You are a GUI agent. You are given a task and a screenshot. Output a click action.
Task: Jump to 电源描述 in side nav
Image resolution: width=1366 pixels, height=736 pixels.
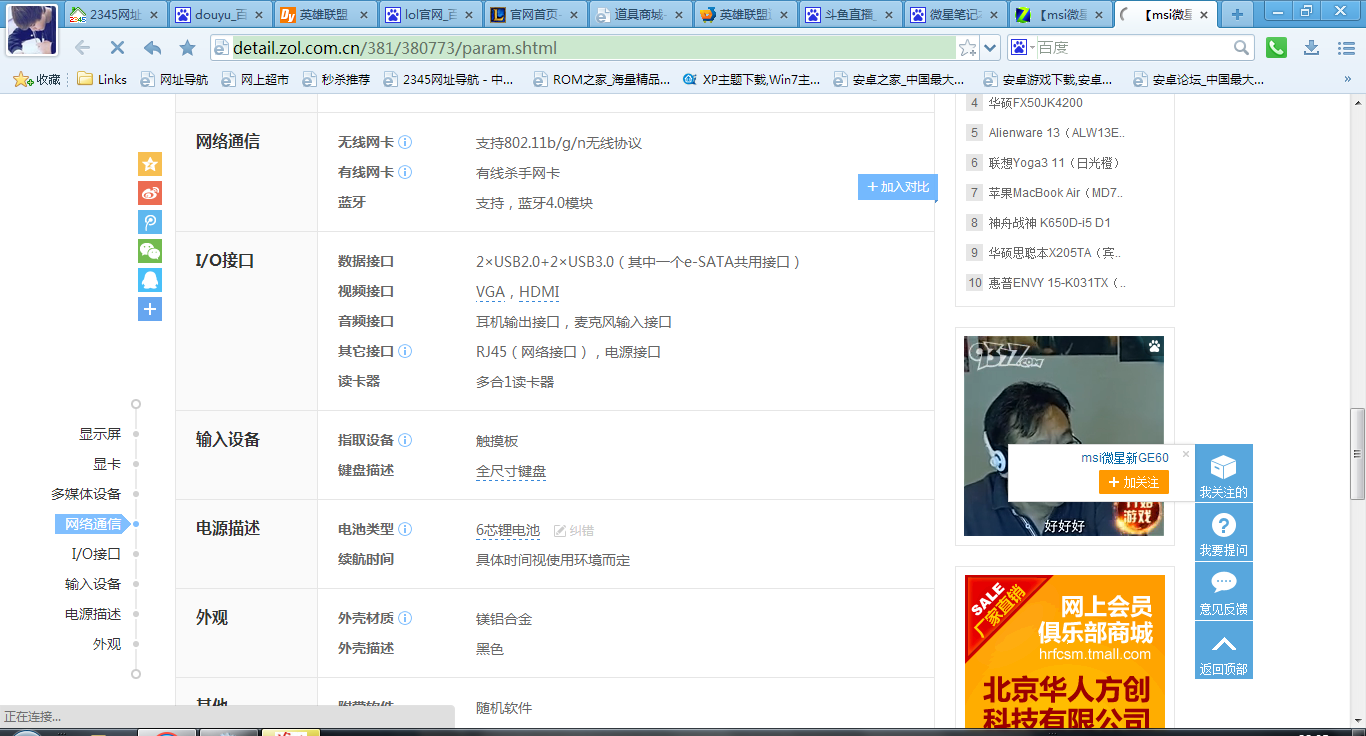pyautogui.click(x=93, y=614)
